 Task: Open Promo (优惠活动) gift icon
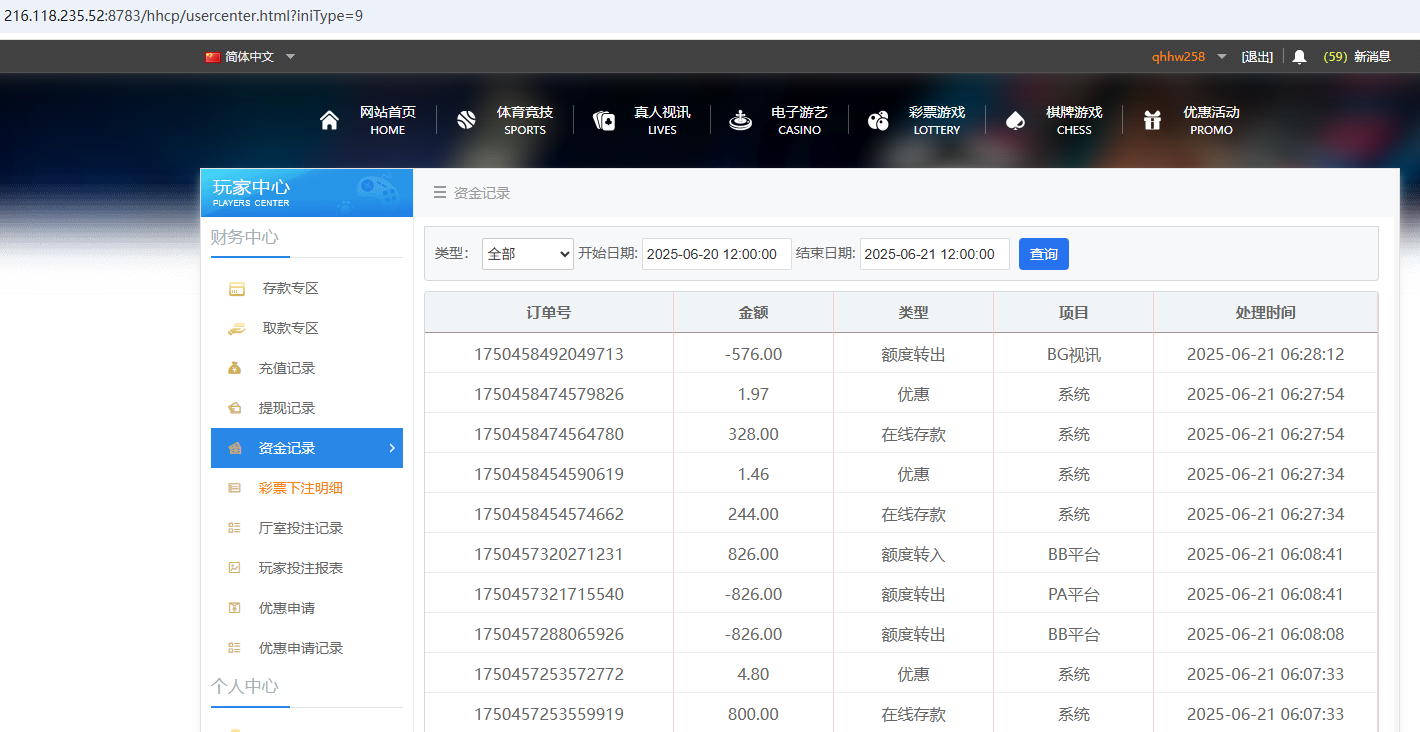click(1152, 118)
